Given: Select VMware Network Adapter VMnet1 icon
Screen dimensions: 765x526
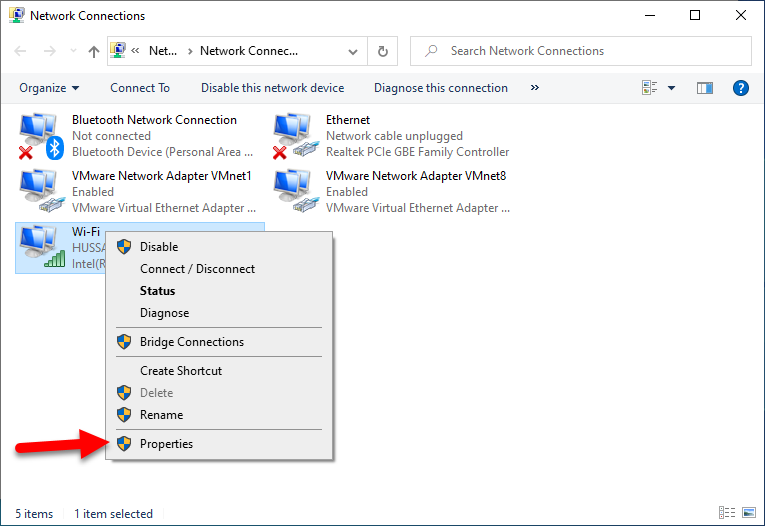Looking at the screenshot, I should tap(40, 191).
